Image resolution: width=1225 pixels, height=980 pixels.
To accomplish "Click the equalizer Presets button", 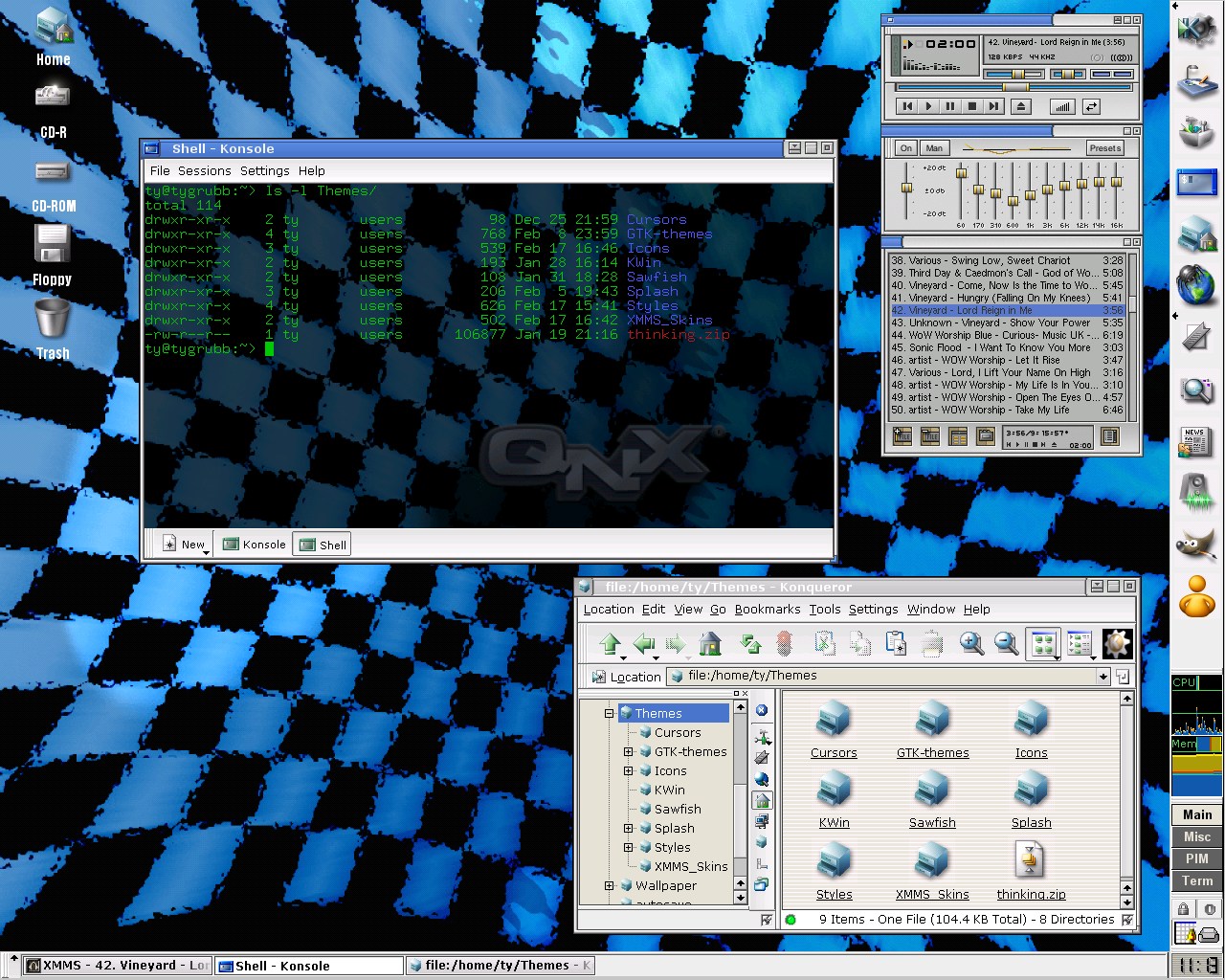I will 1104,148.
